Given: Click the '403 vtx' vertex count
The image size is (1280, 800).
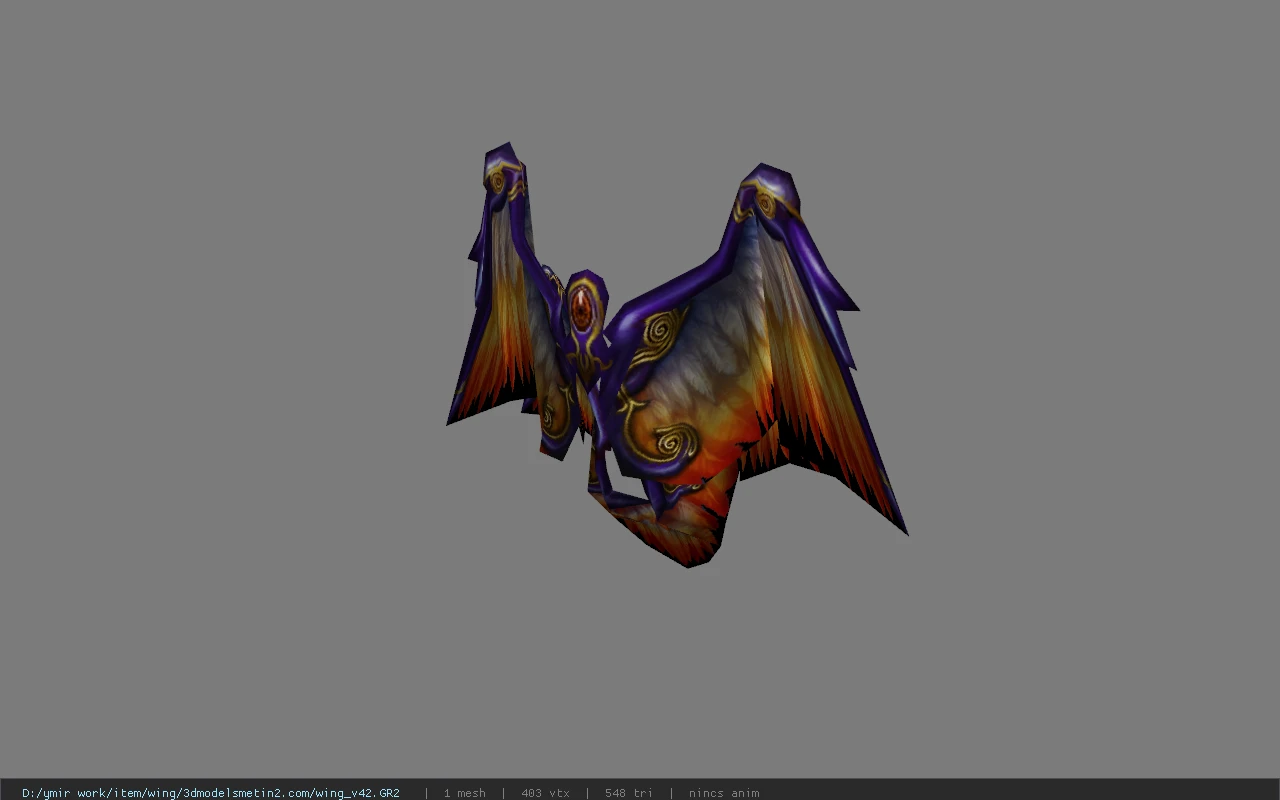Looking at the screenshot, I should click(545, 793).
